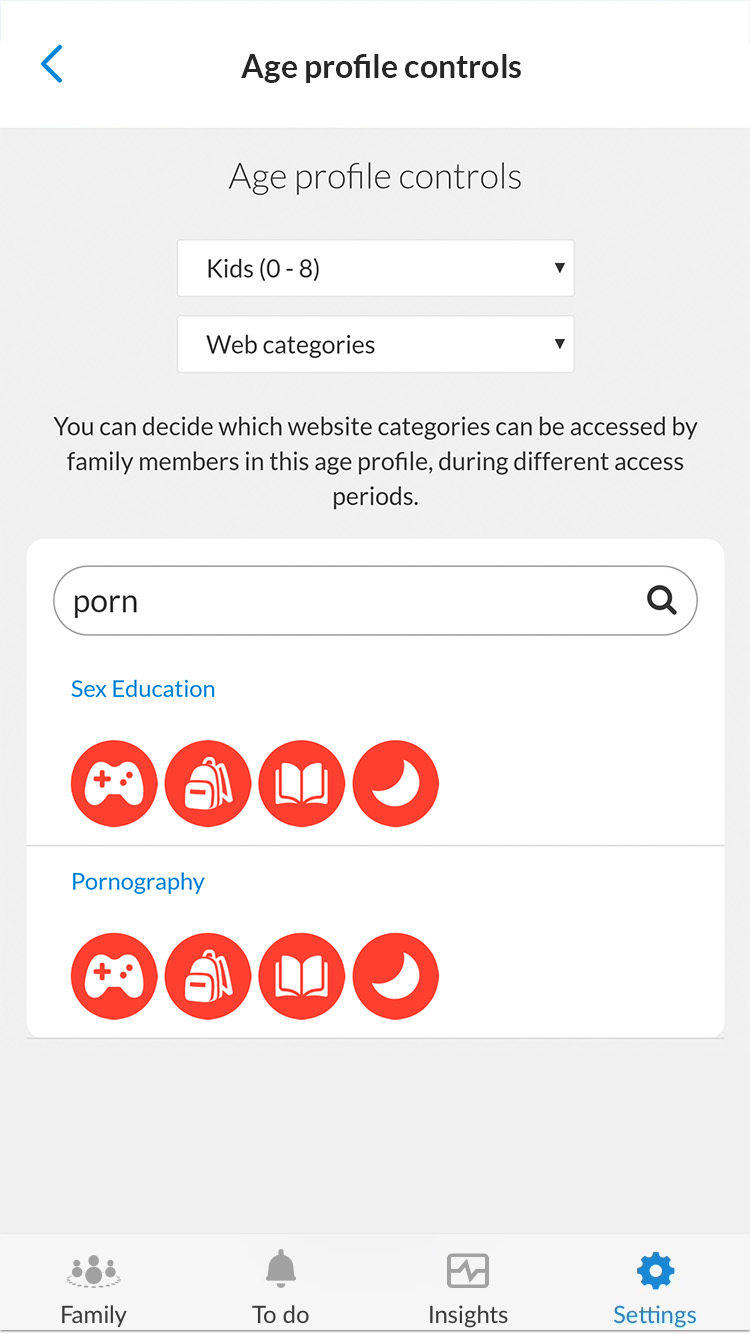Toggle play-time gamepad icon for Sex Education
This screenshot has width=750, height=1334.
click(x=114, y=784)
